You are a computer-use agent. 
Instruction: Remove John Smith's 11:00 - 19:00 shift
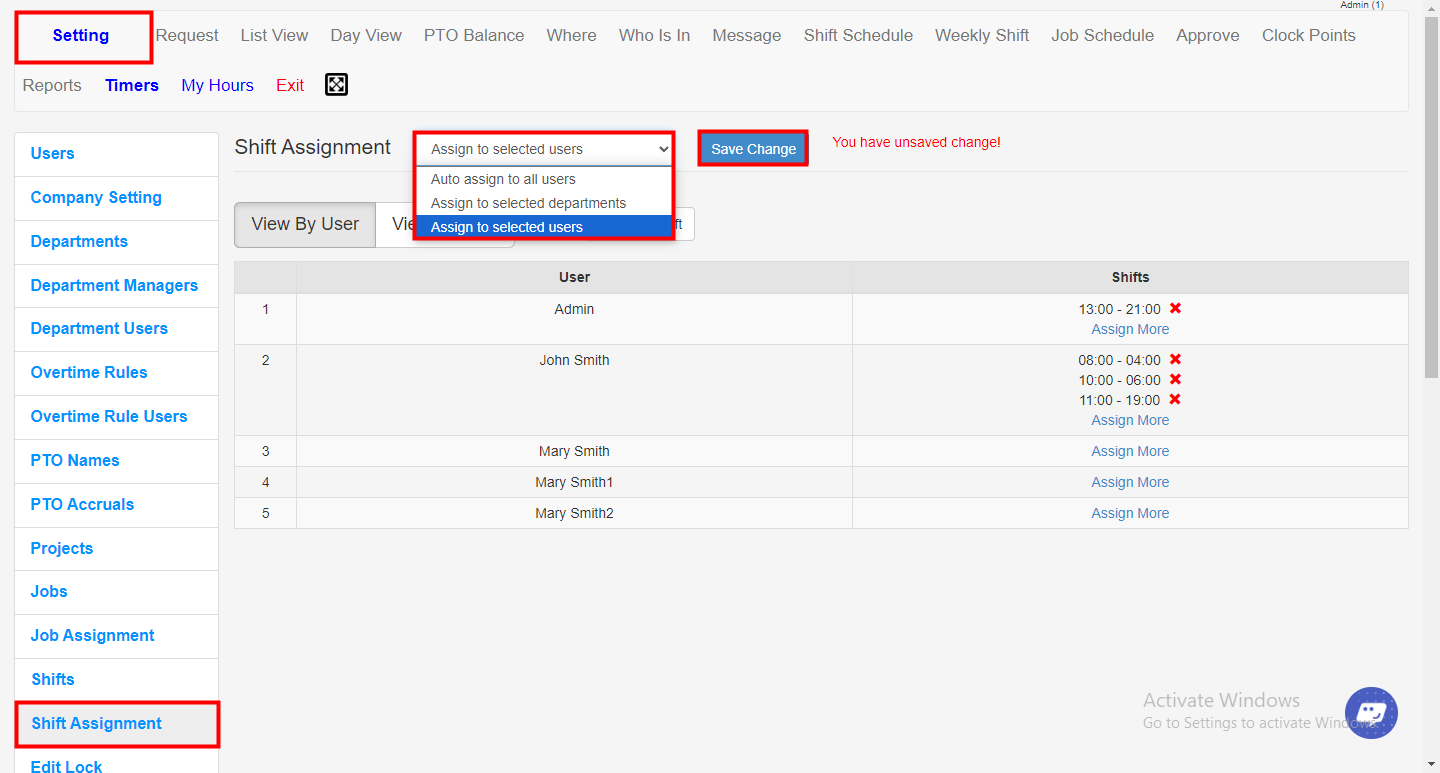coord(1175,400)
